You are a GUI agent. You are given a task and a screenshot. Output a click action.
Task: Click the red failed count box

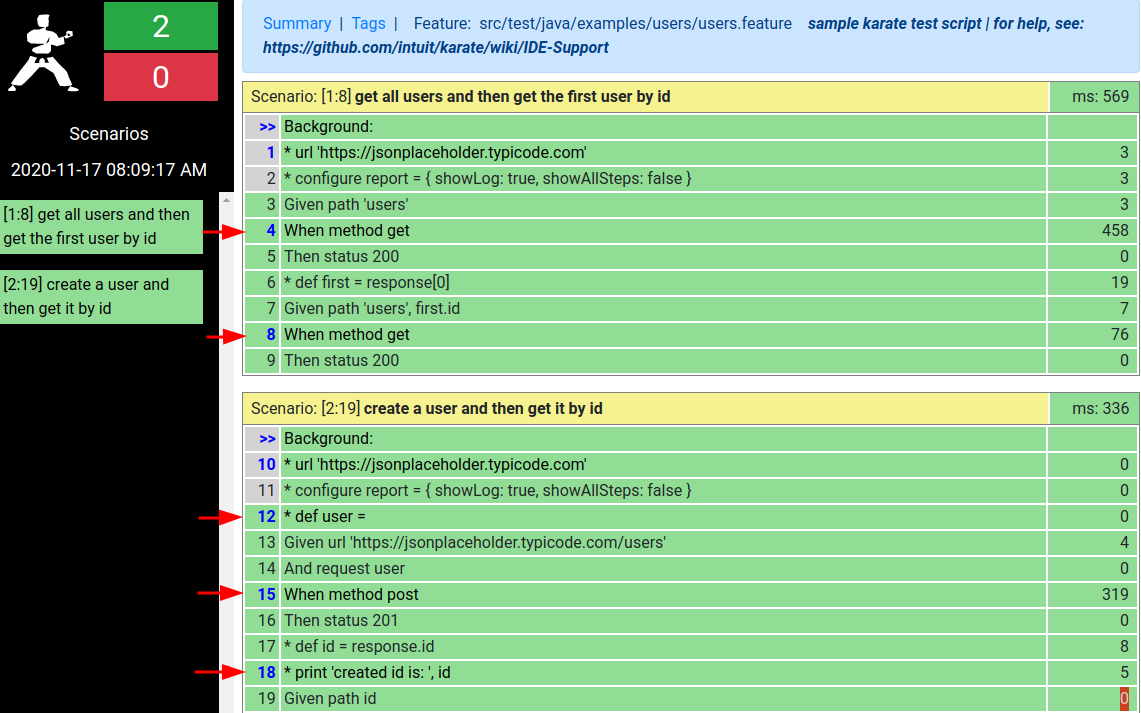(x=161, y=77)
